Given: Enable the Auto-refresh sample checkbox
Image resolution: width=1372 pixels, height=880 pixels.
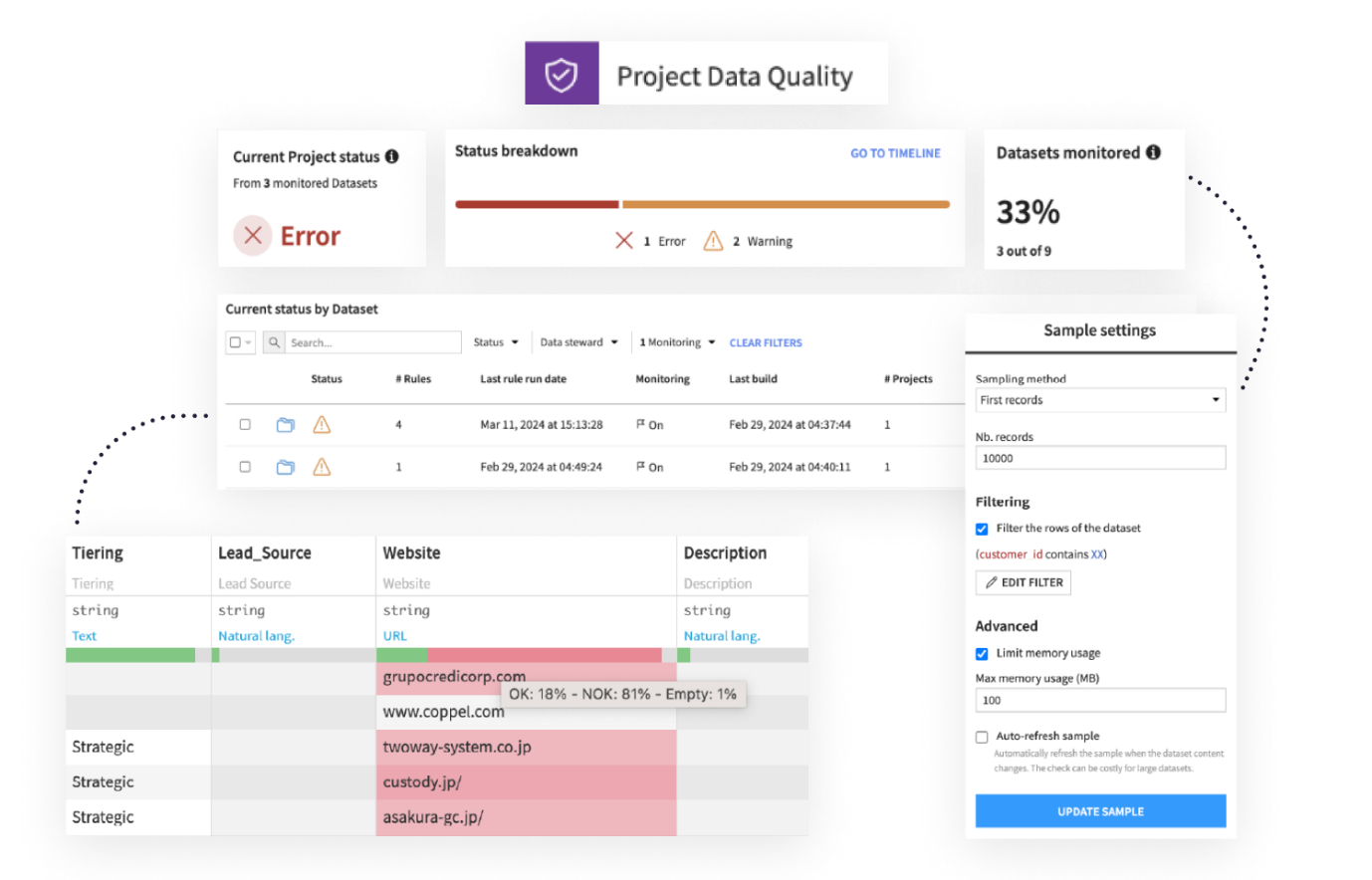Looking at the screenshot, I should pyautogui.click(x=982, y=737).
